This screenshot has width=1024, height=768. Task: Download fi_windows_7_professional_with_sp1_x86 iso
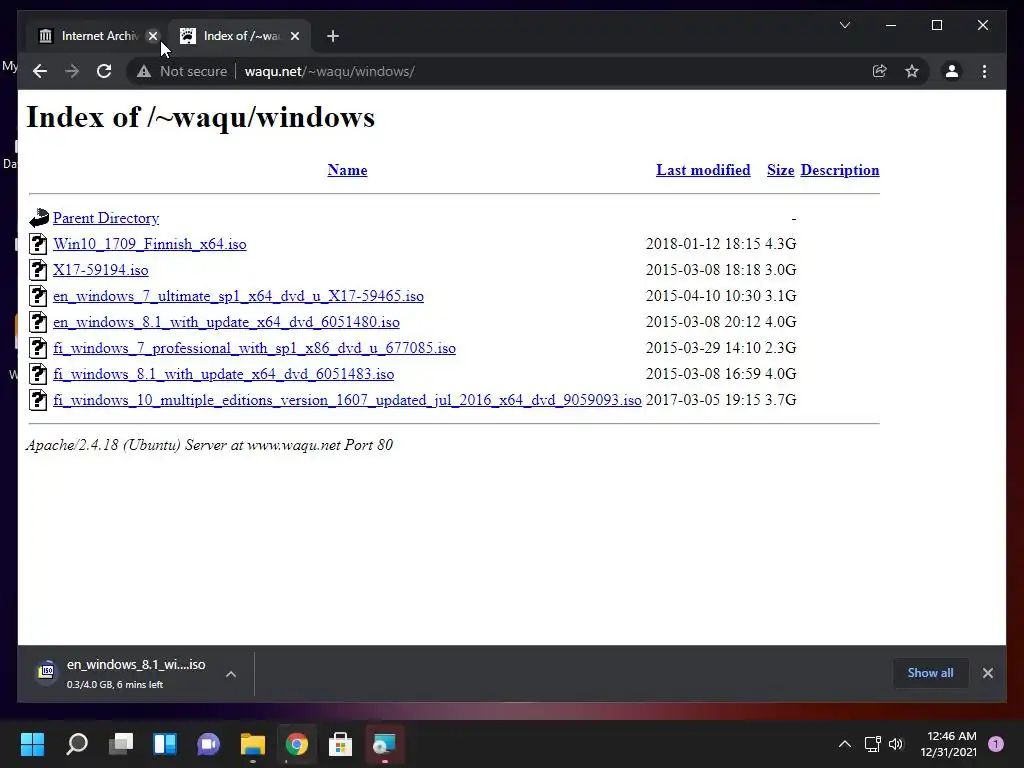(x=254, y=348)
